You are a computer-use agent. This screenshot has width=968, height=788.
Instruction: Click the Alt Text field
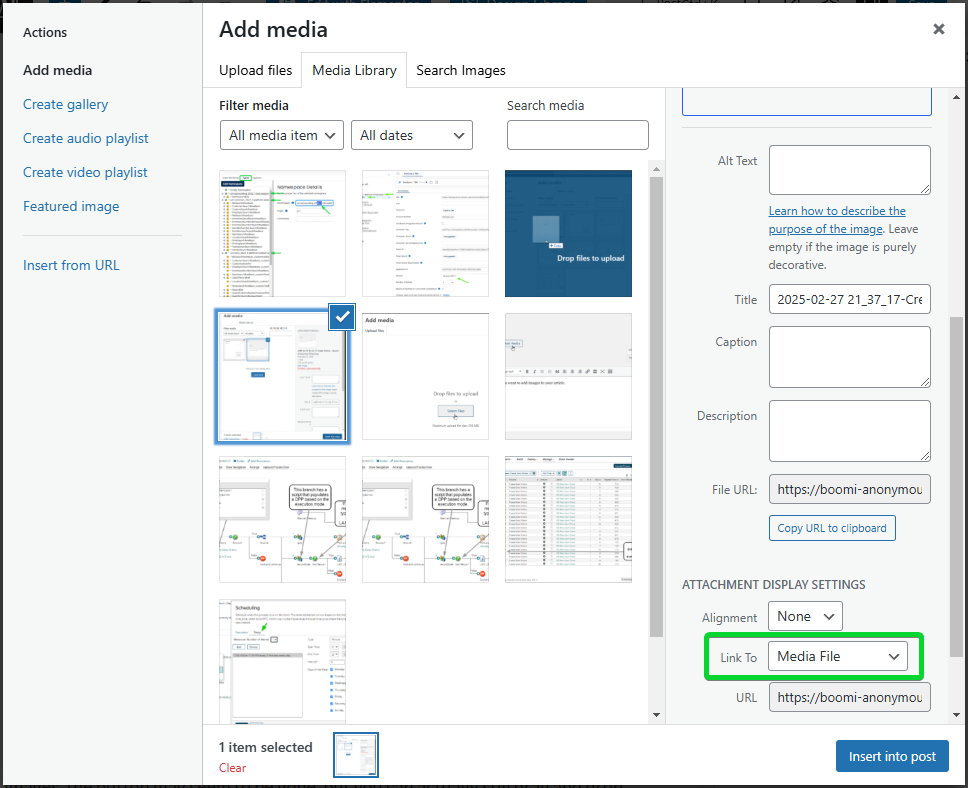849,170
